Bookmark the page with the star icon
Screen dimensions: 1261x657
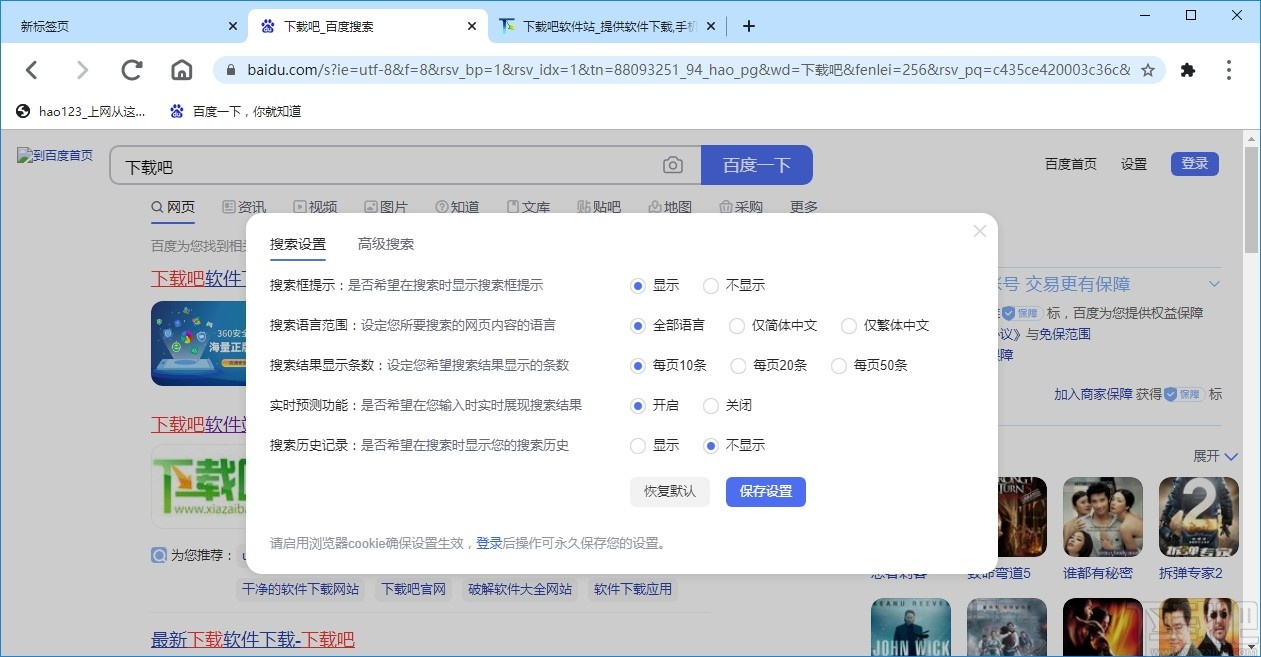click(x=1147, y=70)
